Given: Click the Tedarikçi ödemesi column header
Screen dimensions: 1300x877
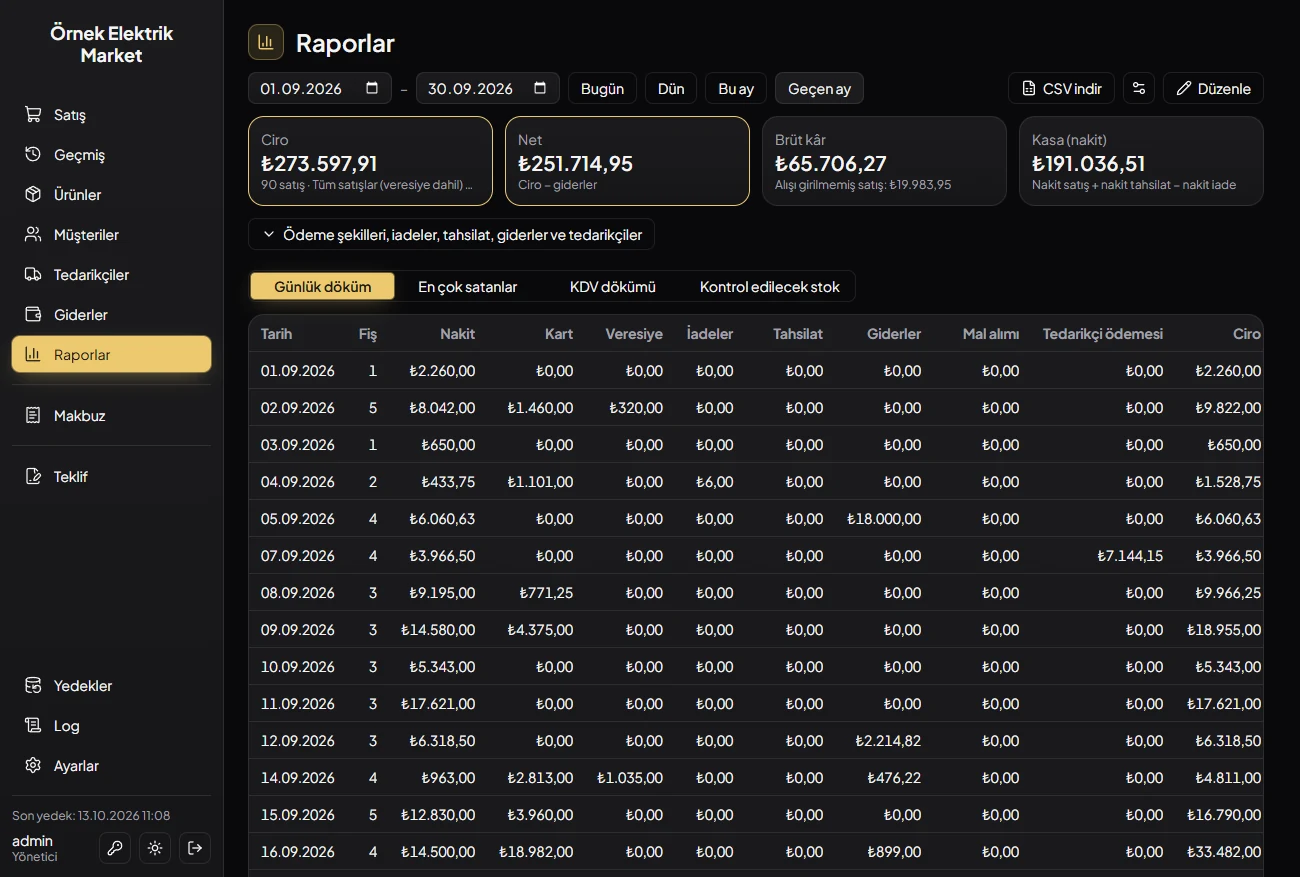Looking at the screenshot, I should tap(1103, 334).
